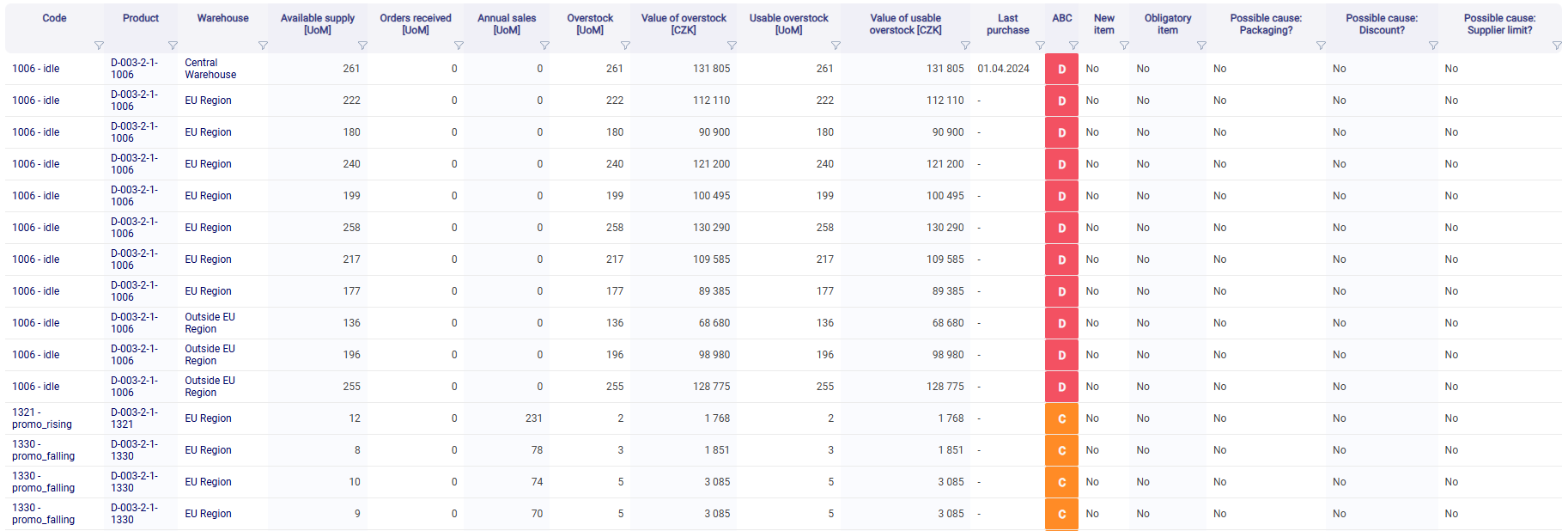This screenshot has height=531, width=1568.
Task: Click the 01.04.2024 last purchase date
Action: (x=1003, y=69)
